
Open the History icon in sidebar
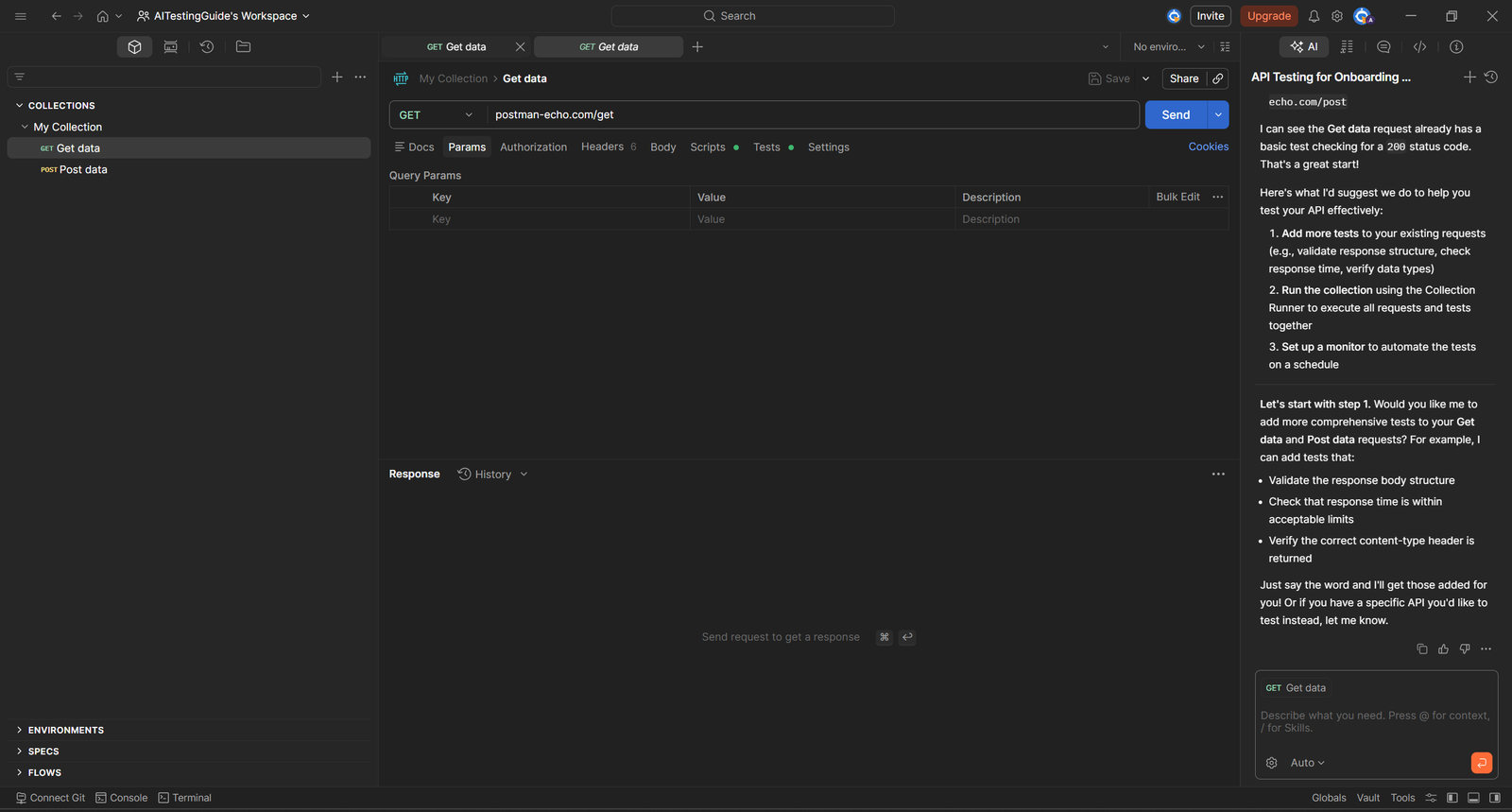(207, 46)
